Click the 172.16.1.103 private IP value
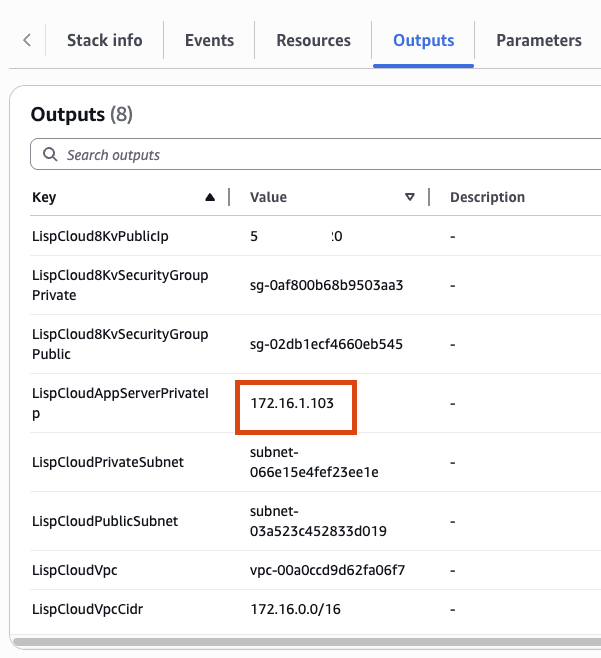 tap(292, 403)
